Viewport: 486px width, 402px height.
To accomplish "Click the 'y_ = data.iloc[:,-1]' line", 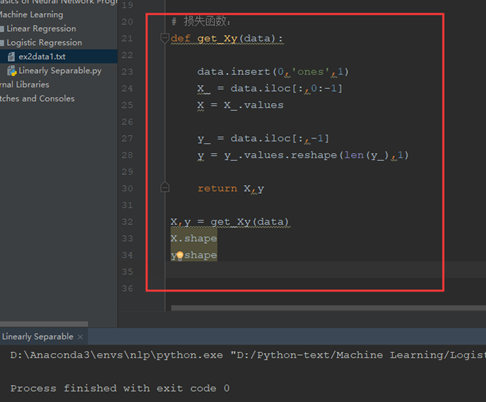I will pos(263,139).
